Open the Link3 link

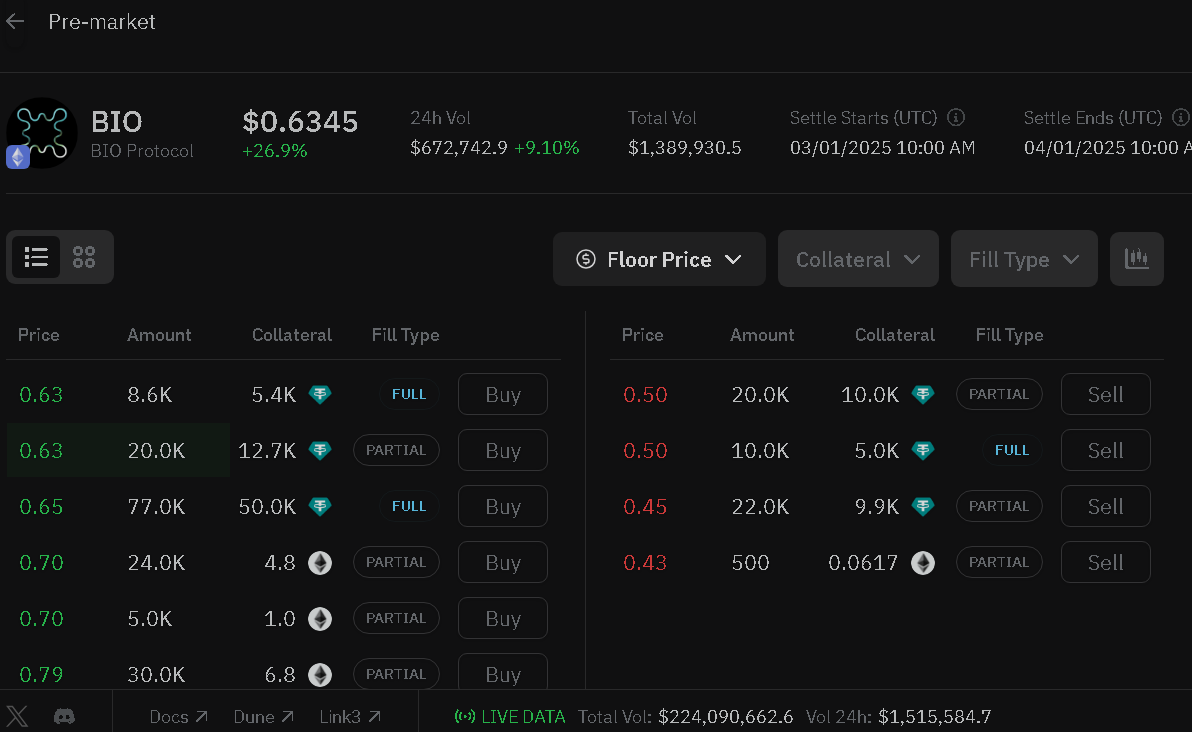350,717
